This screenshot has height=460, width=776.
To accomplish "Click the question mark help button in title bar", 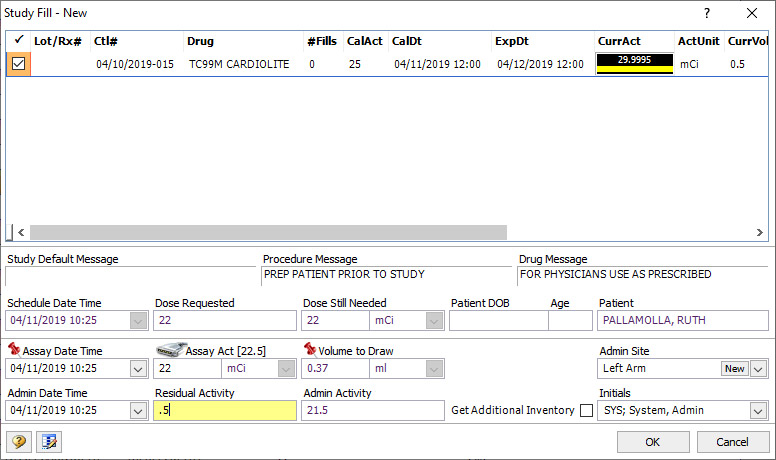I will click(x=707, y=13).
